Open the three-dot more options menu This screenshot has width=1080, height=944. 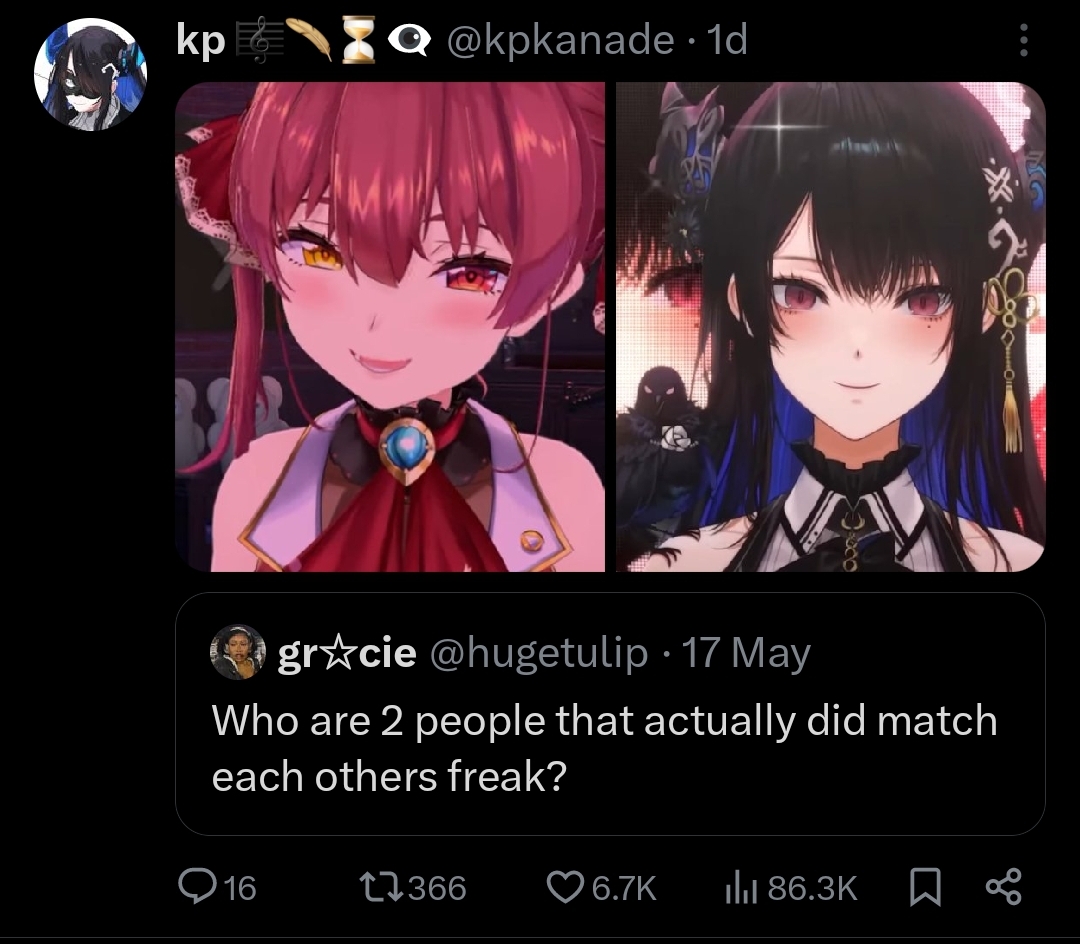click(x=1024, y=40)
